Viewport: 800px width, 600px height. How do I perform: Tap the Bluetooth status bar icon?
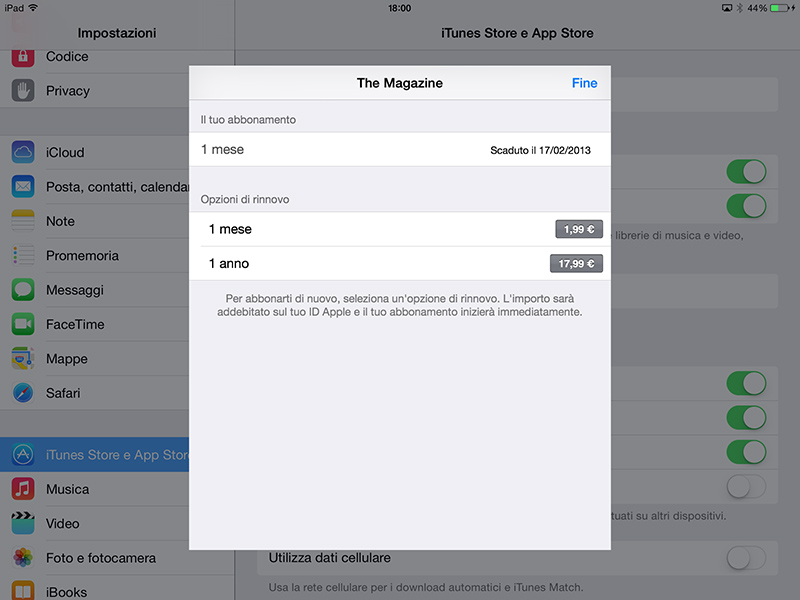click(739, 8)
